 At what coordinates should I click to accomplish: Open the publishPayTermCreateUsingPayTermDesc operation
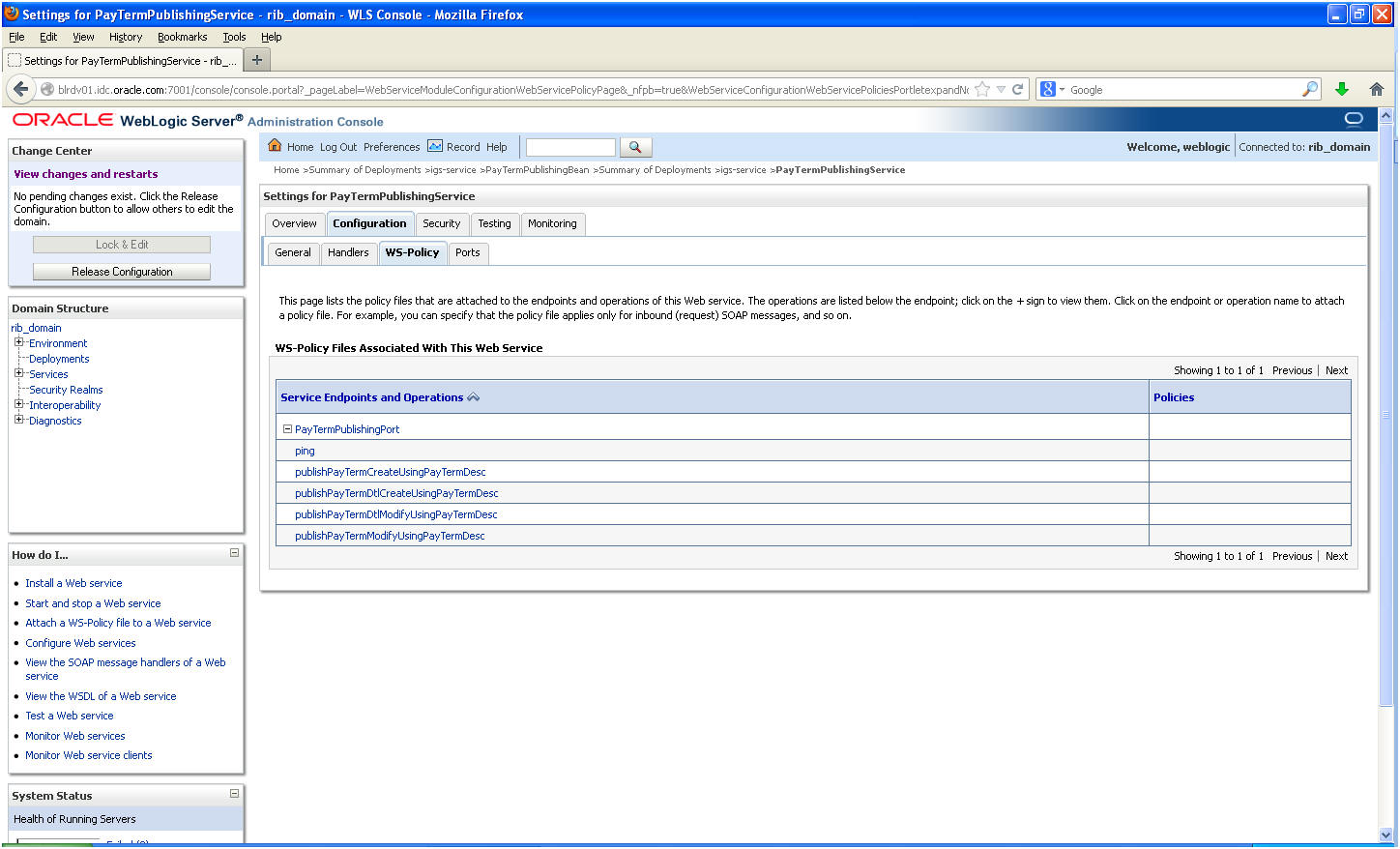[x=391, y=472]
